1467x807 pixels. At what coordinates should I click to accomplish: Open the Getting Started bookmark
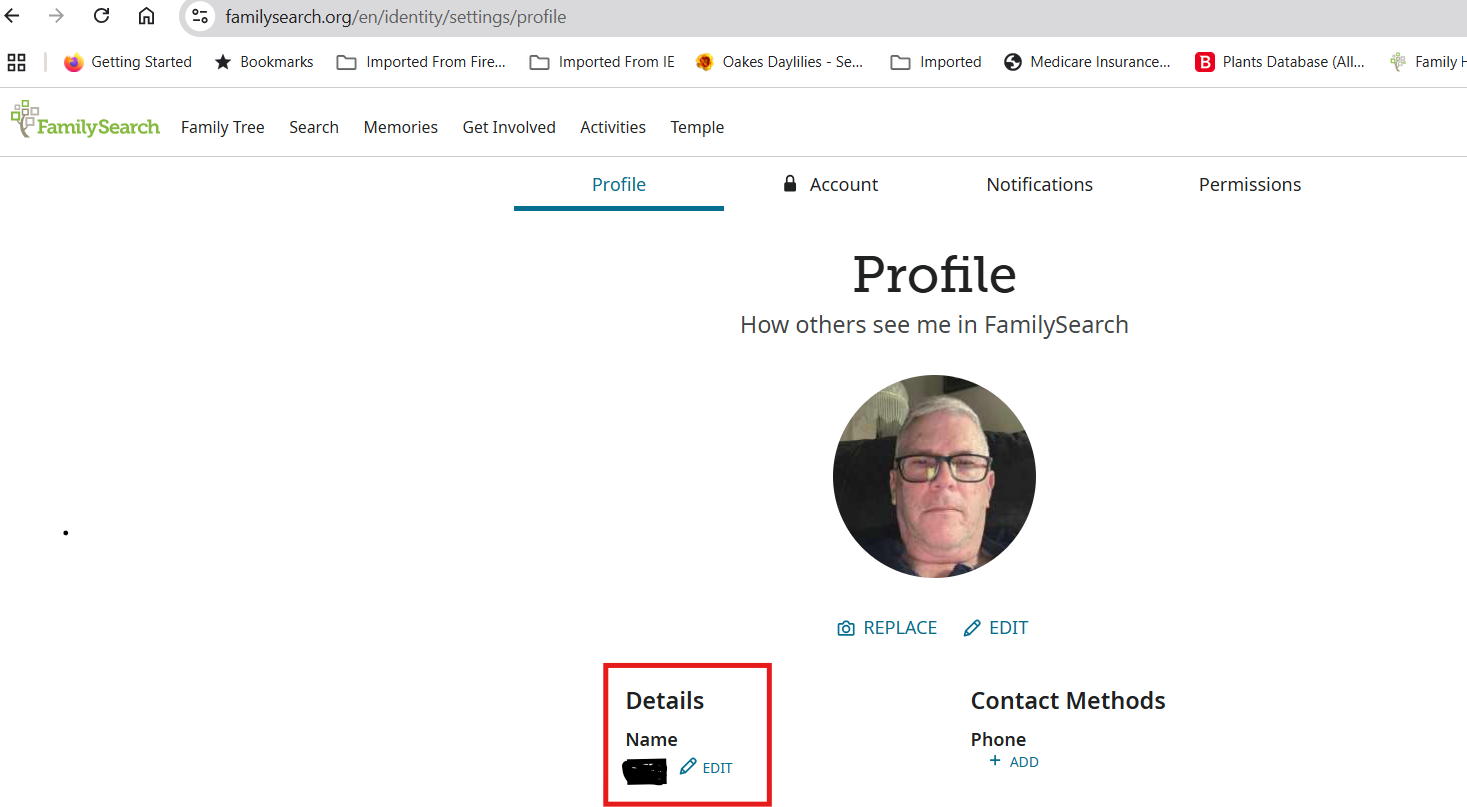127,62
